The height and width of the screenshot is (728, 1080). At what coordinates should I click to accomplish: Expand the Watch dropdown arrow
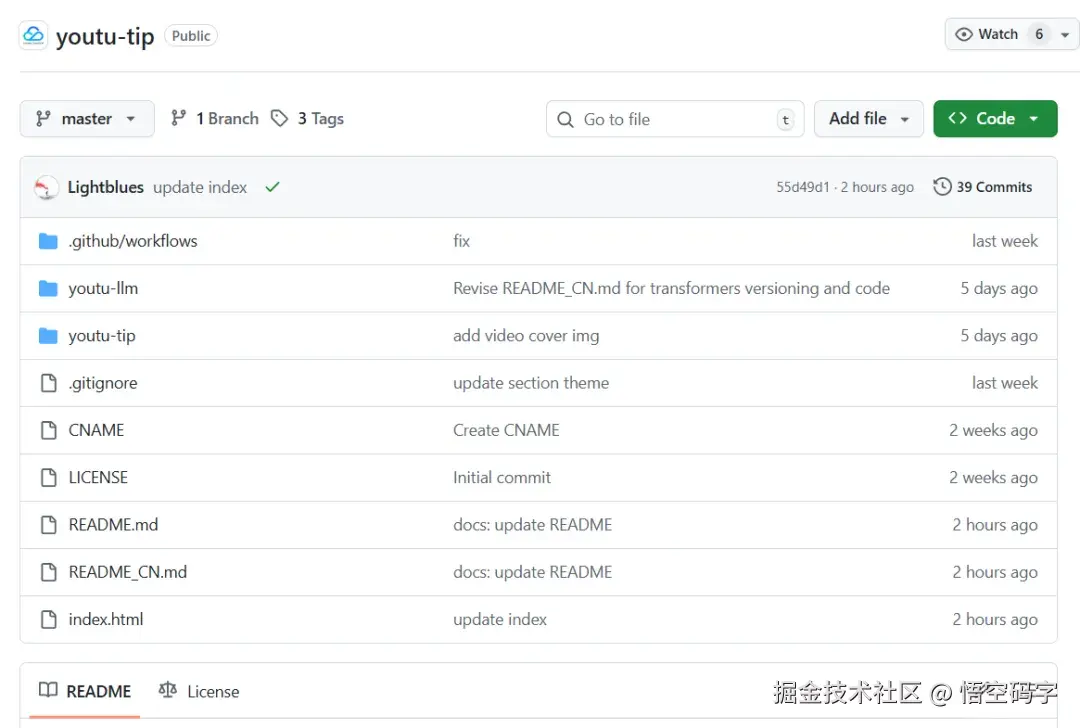point(1065,35)
